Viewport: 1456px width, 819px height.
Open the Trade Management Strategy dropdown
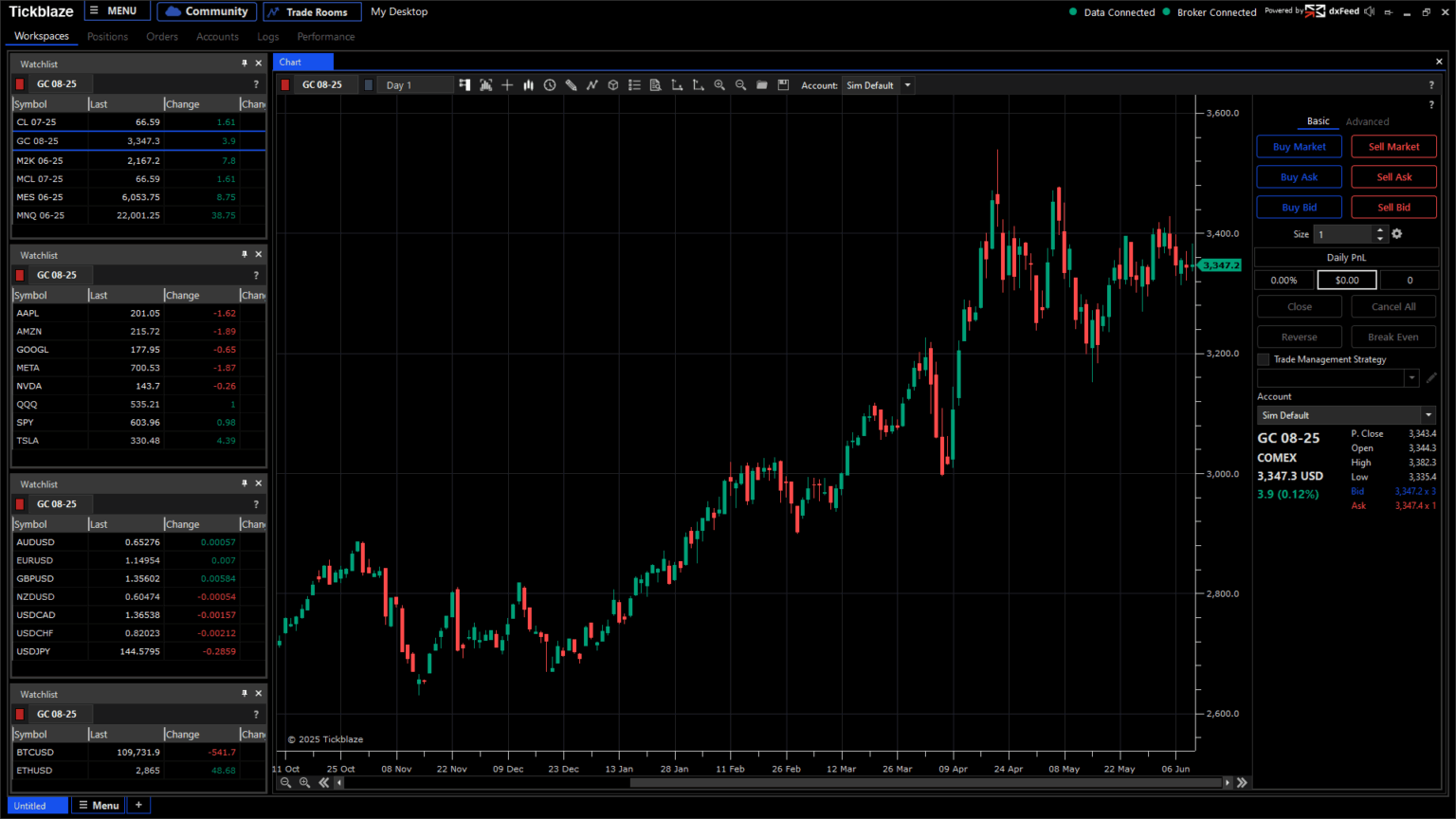(x=1411, y=378)
